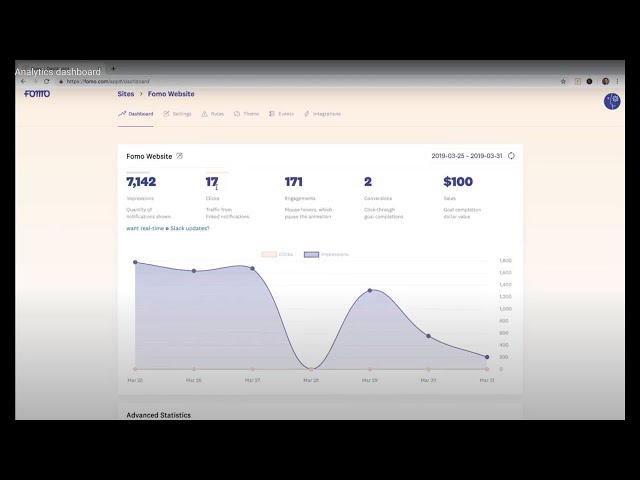Click the Mar 27 impressions data point
The image size is (640, 480).
coord(252,268)
